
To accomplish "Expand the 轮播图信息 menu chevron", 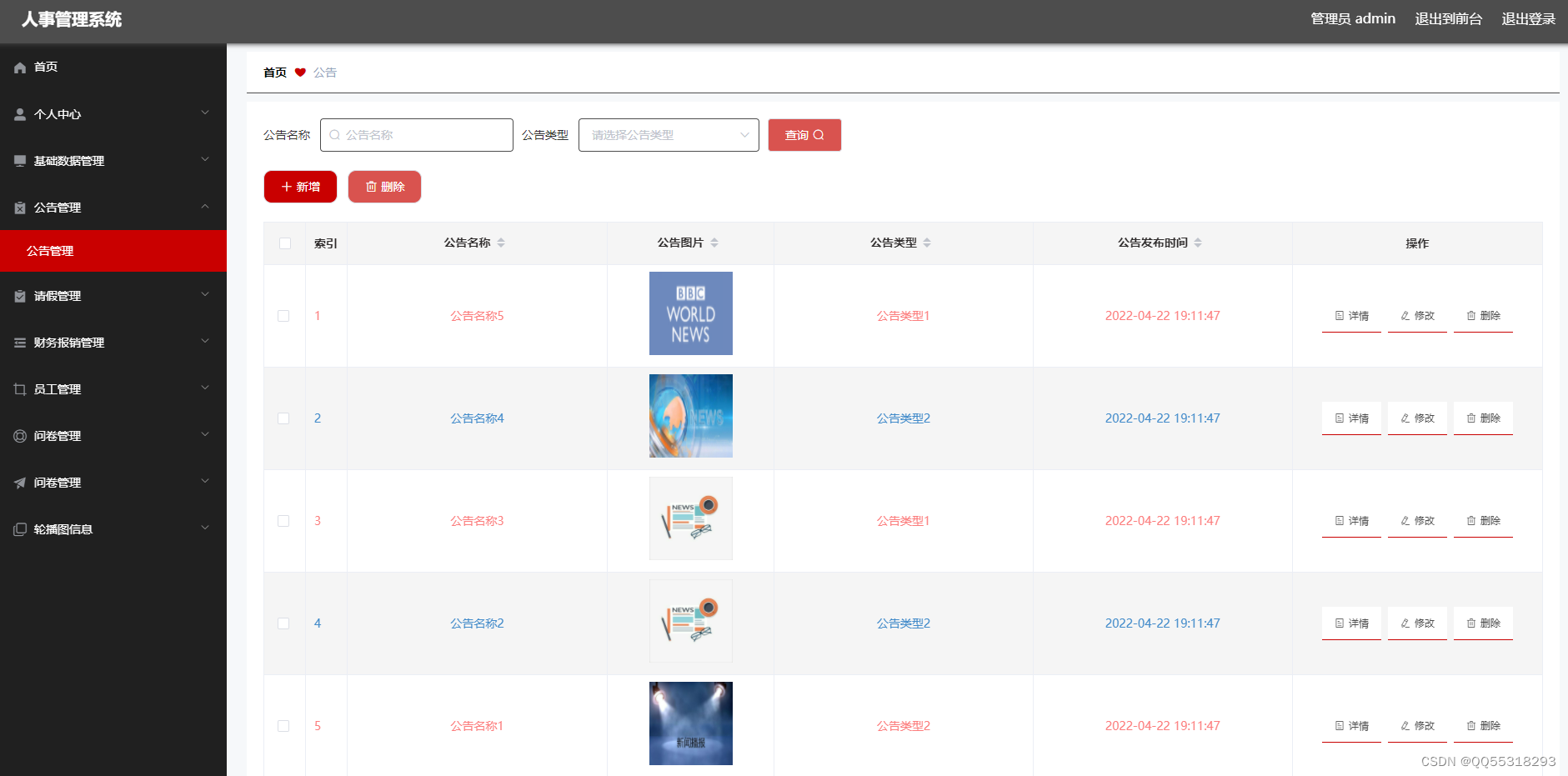I will [205, 528].
